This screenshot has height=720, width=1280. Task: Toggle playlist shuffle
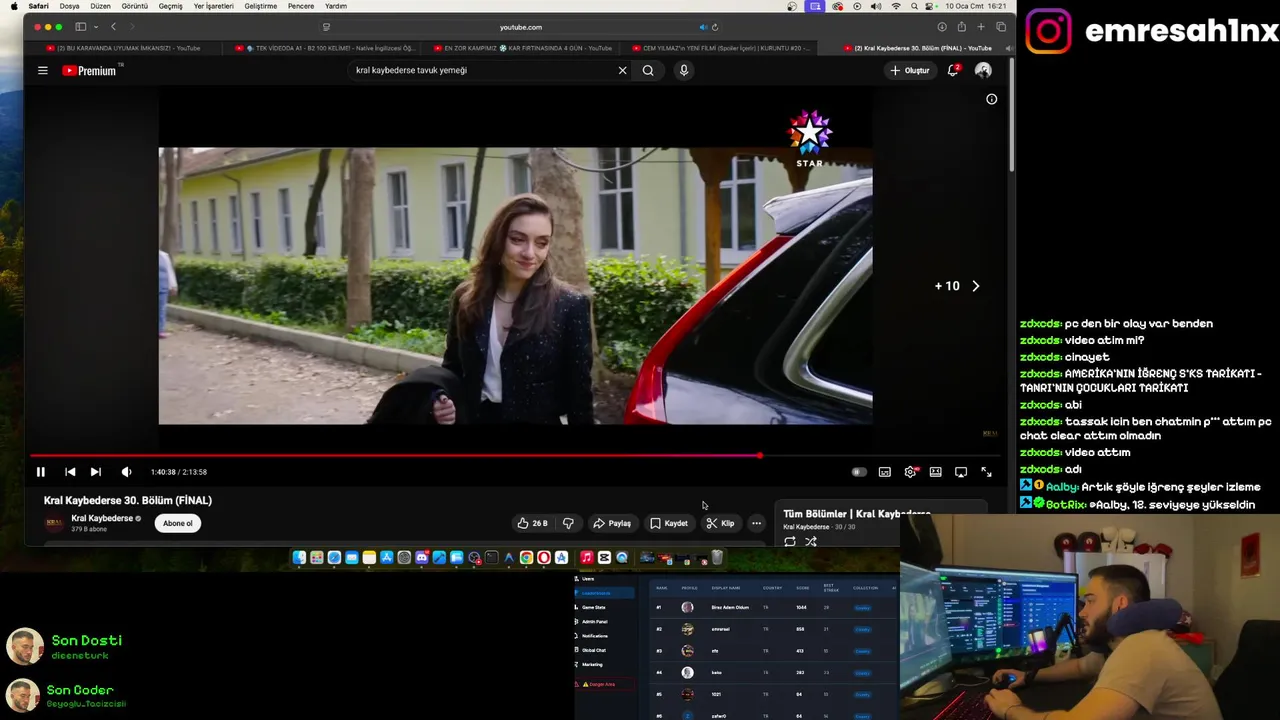point(811,542)
